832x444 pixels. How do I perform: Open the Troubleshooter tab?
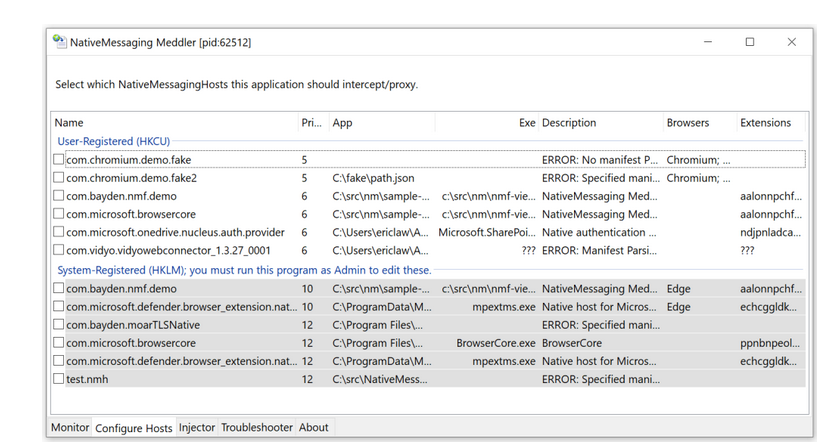coord(257,428)
